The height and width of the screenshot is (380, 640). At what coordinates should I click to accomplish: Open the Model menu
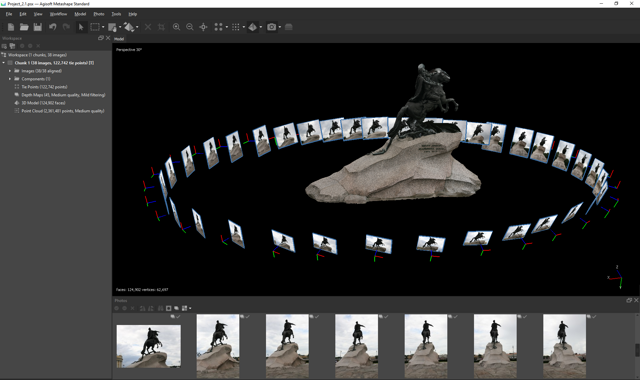80,14
